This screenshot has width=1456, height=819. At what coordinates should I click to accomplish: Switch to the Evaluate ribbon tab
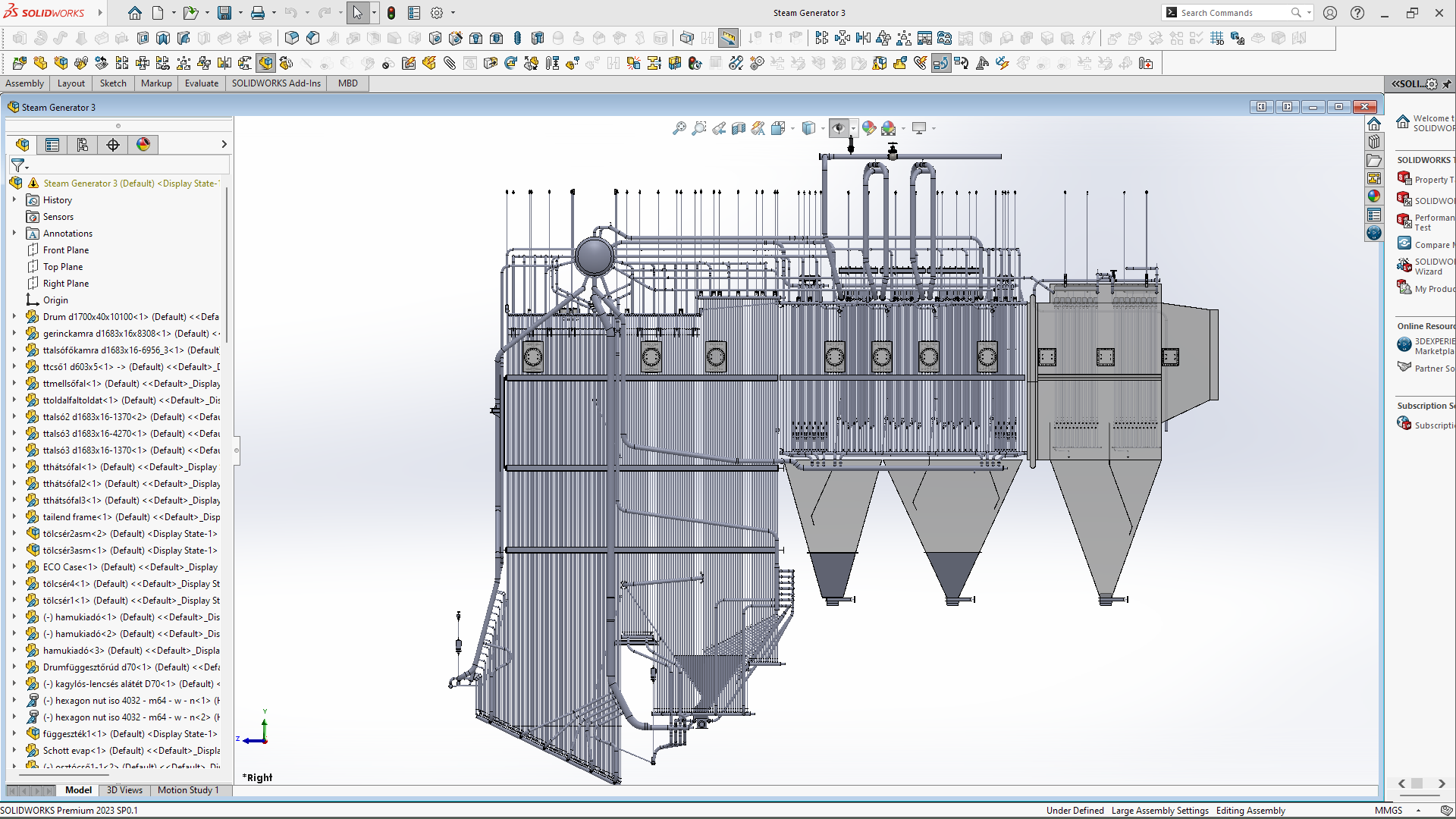pos(201,83)
